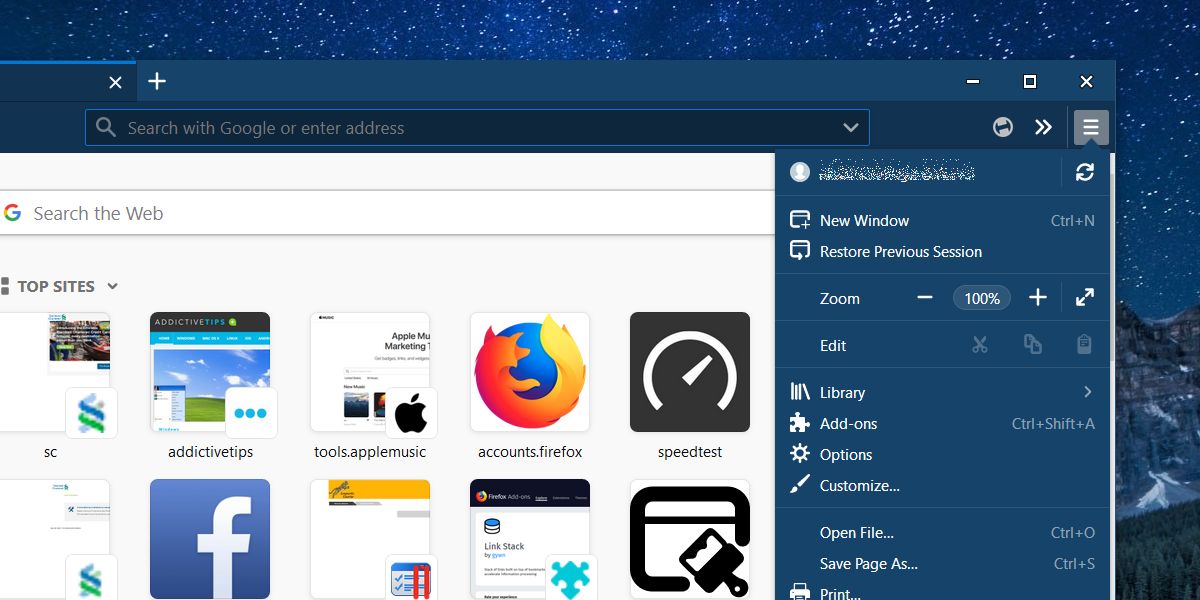Click the Cut scissors icon
The height and width of the screenshot is (600, 1200).
(x=979, y=345)
